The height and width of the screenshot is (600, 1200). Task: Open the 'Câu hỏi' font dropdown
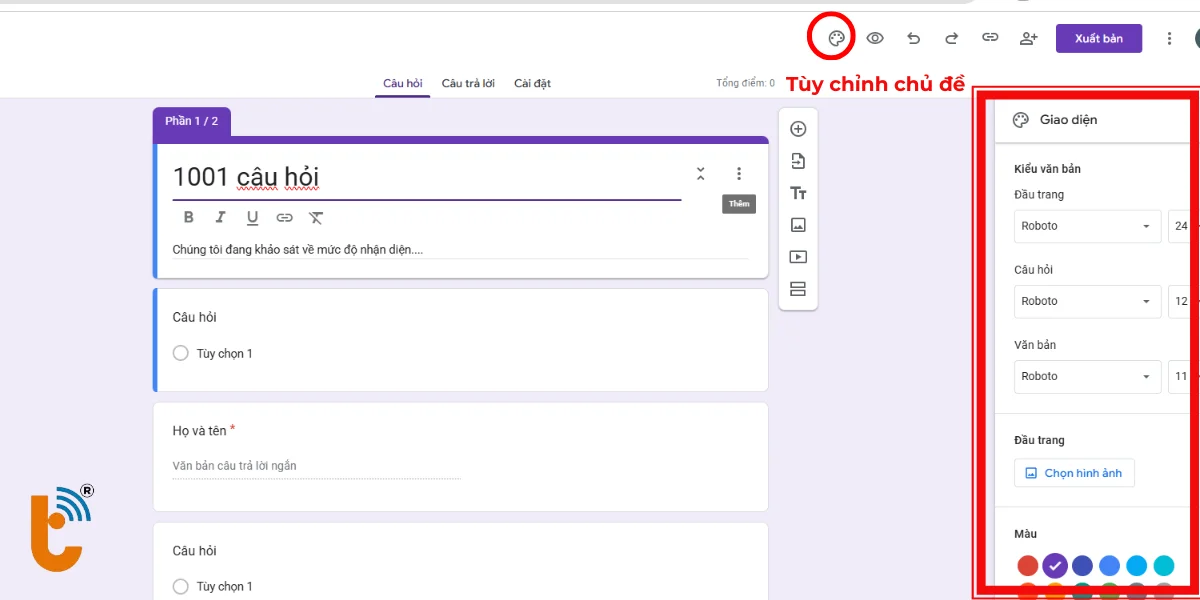pyautogui.click(x=1087, y=301)
